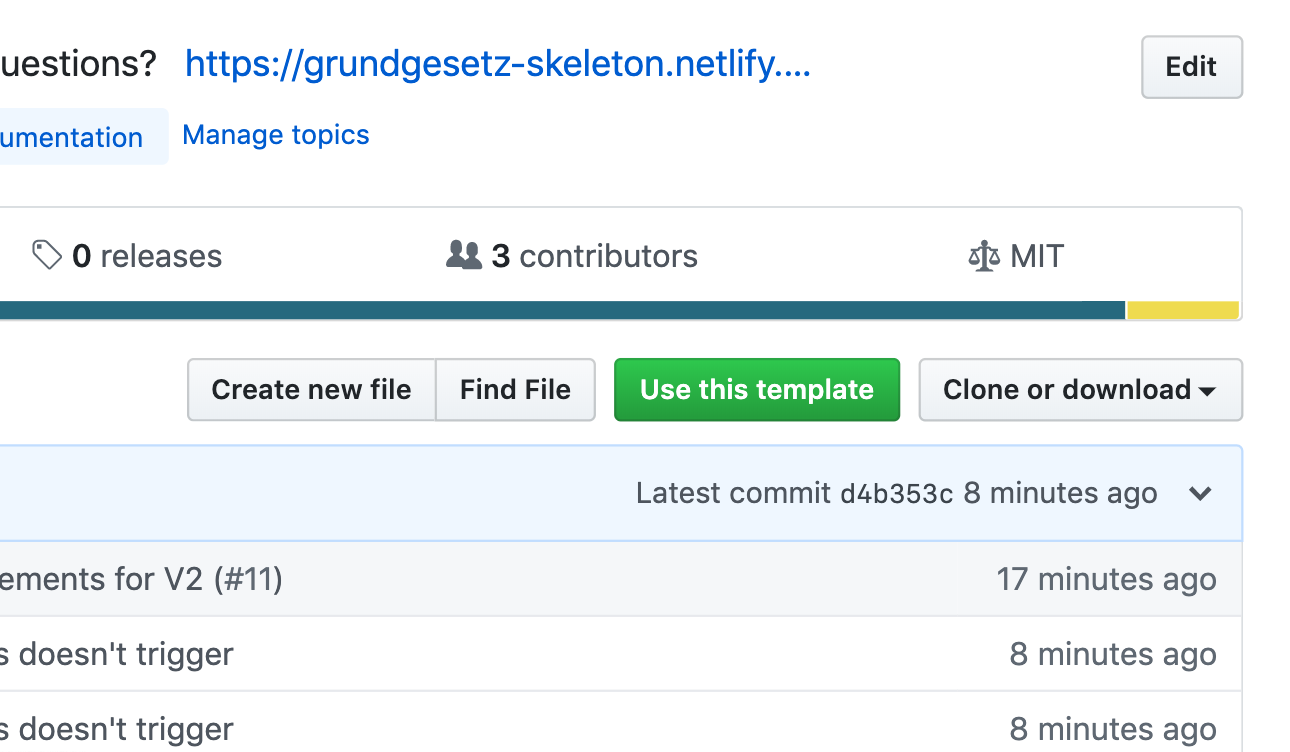Click the license scales icon
Screen dimensions: 1290x752
pyautogui.click(x=984, y=256)
